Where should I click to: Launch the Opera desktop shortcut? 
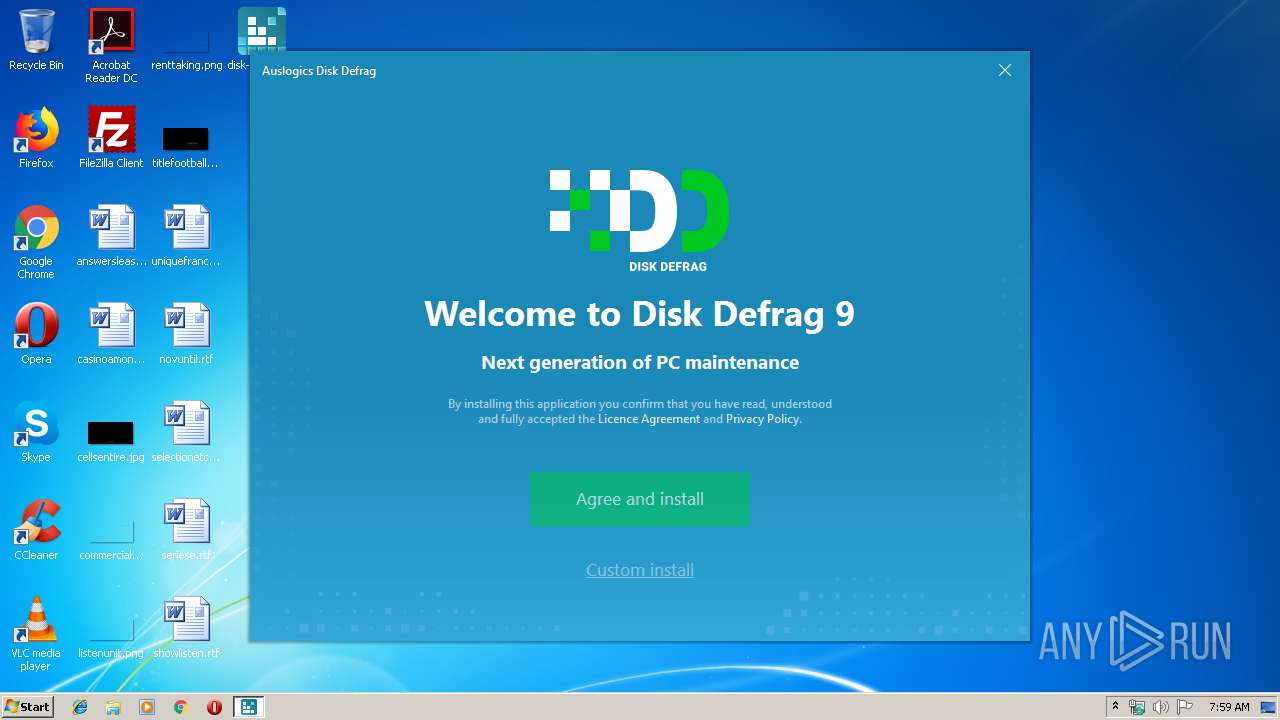click(36, 334)
